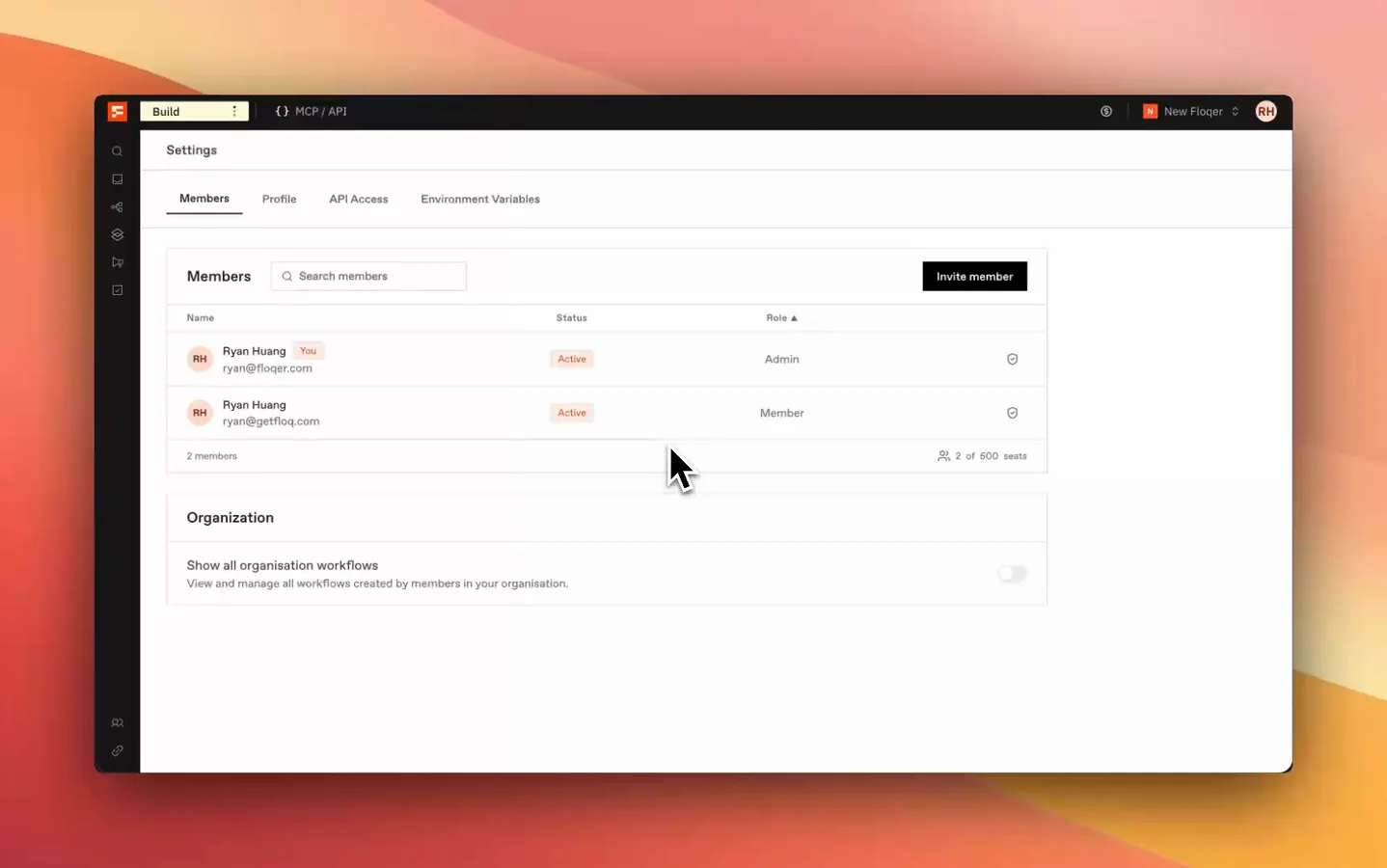Focus the Search members field
The width and height of the screenshot is (1387, 868).
(x=368, y=277)
